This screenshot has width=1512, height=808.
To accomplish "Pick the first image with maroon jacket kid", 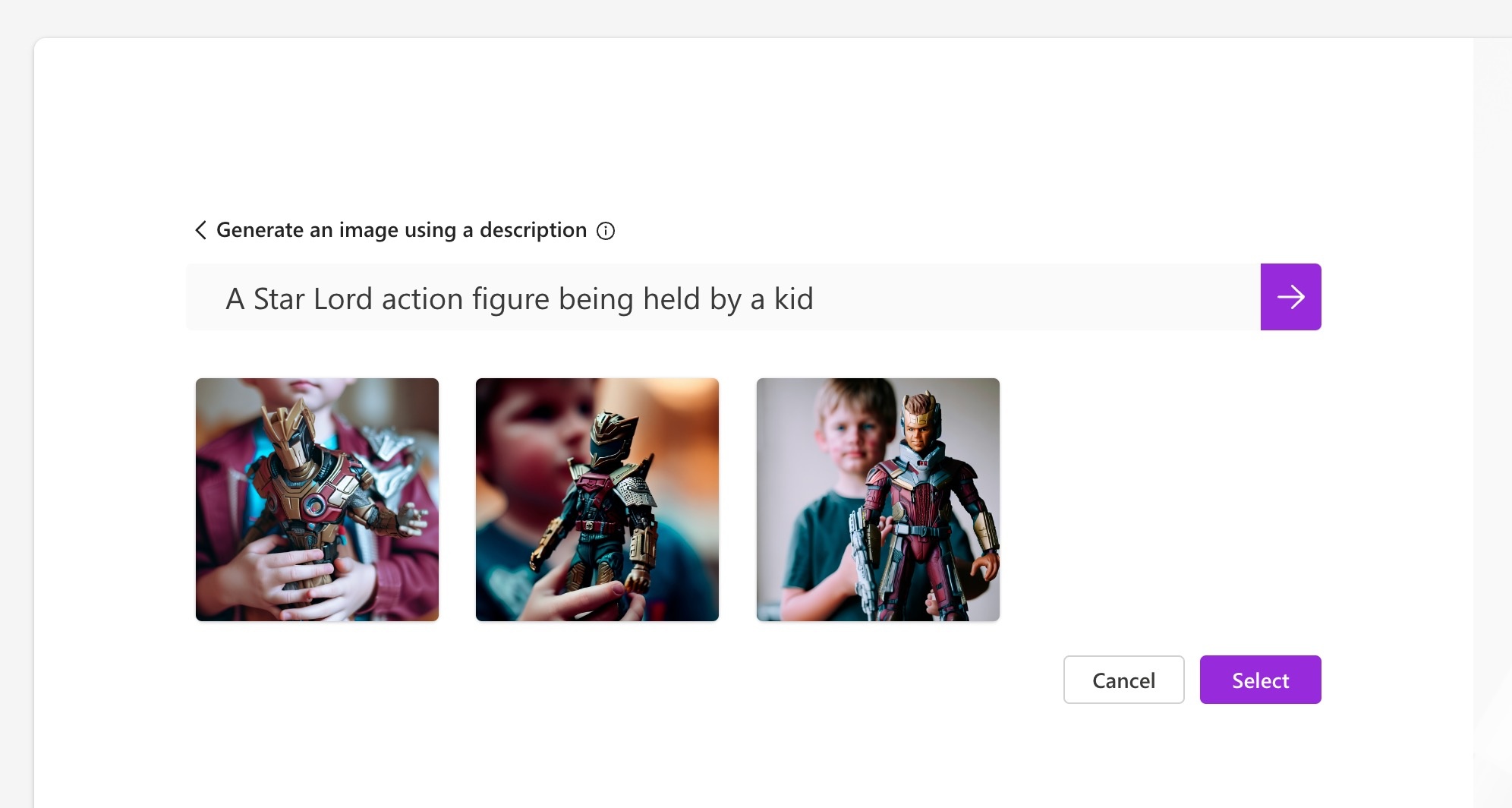I will [x=317, y=500].
